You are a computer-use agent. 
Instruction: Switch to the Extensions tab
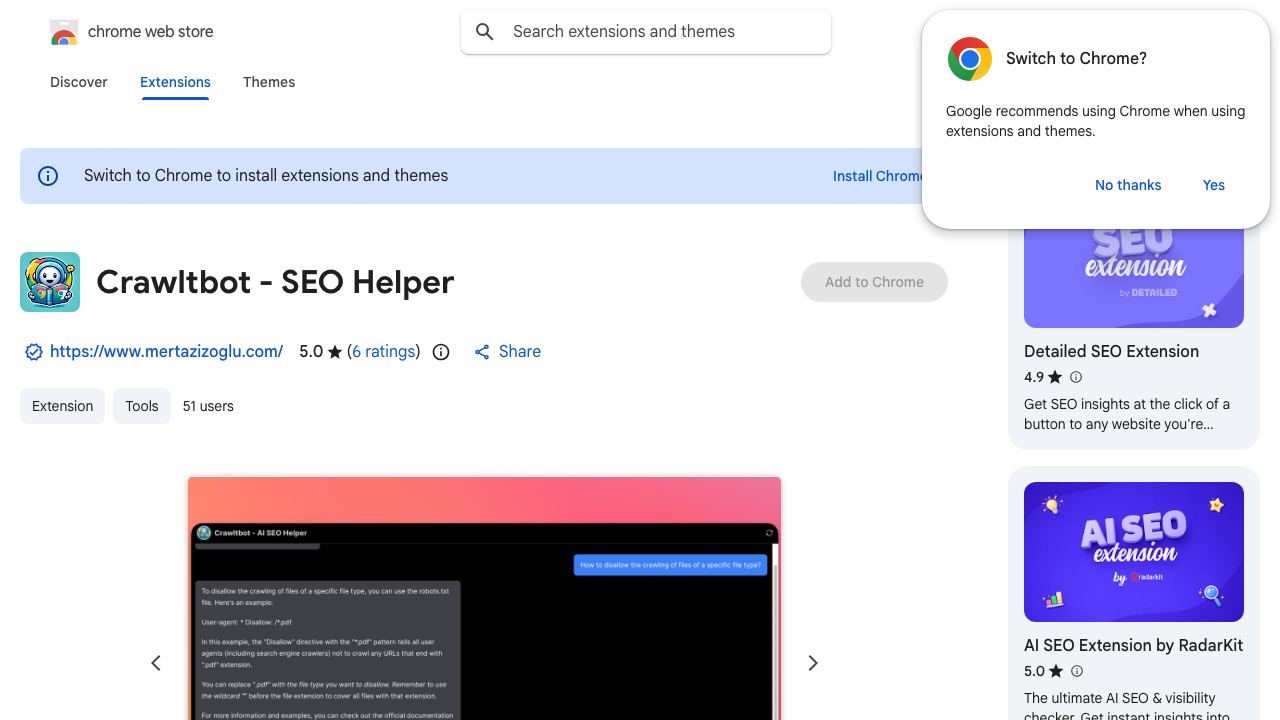click(x=175, y=82)
